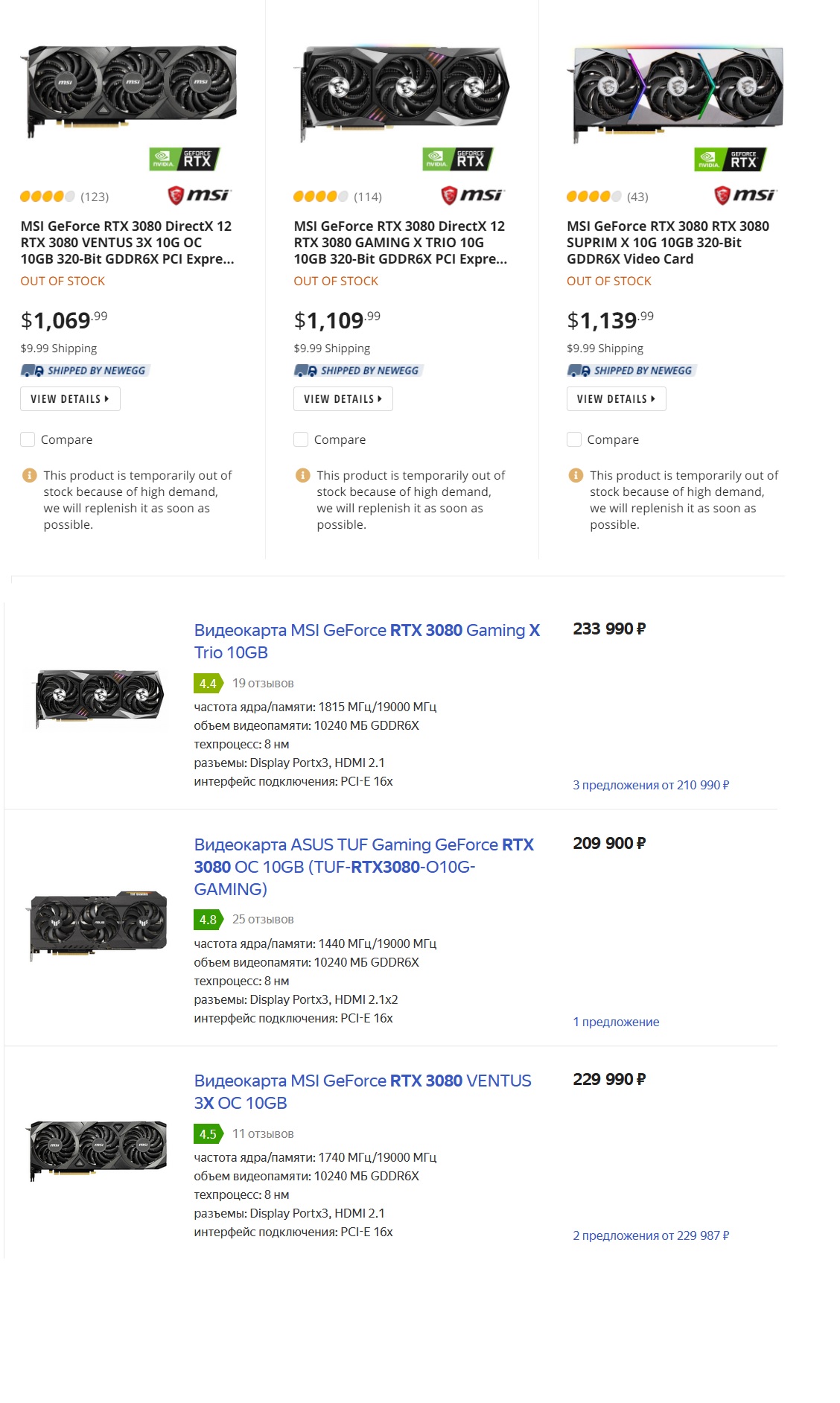The width and height of the screenshot is (840, 1403).
Task: Click Shipped by Newegg truck icon under $1,069.99
Action: (x=32, y=370)
